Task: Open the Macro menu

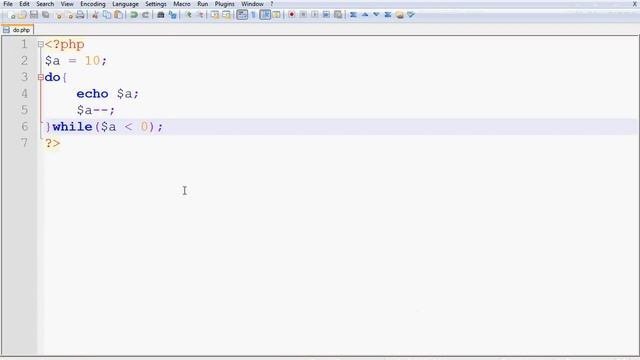Action: click(x=182, y=4)
